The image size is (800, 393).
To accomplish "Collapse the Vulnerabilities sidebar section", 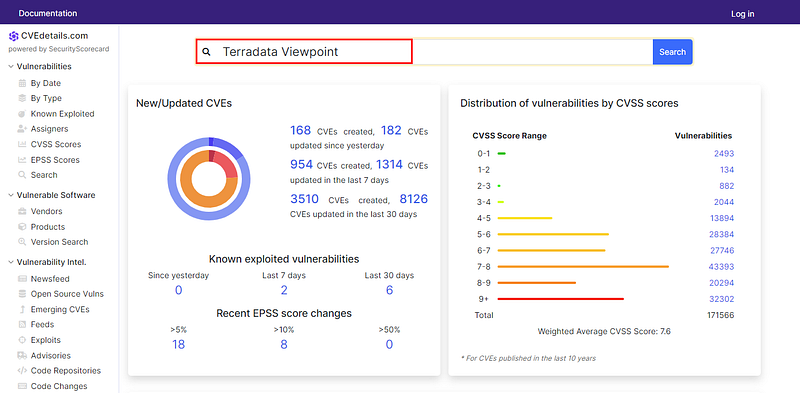I will [11, 66].
